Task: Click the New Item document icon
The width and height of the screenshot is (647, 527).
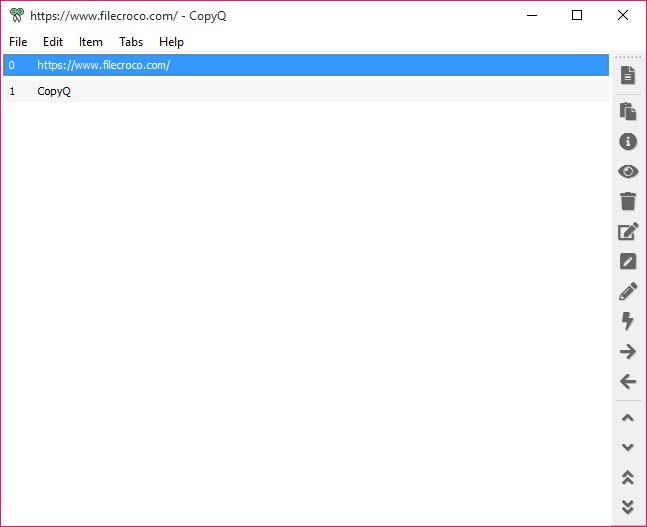Action: [x=628, y=75]
